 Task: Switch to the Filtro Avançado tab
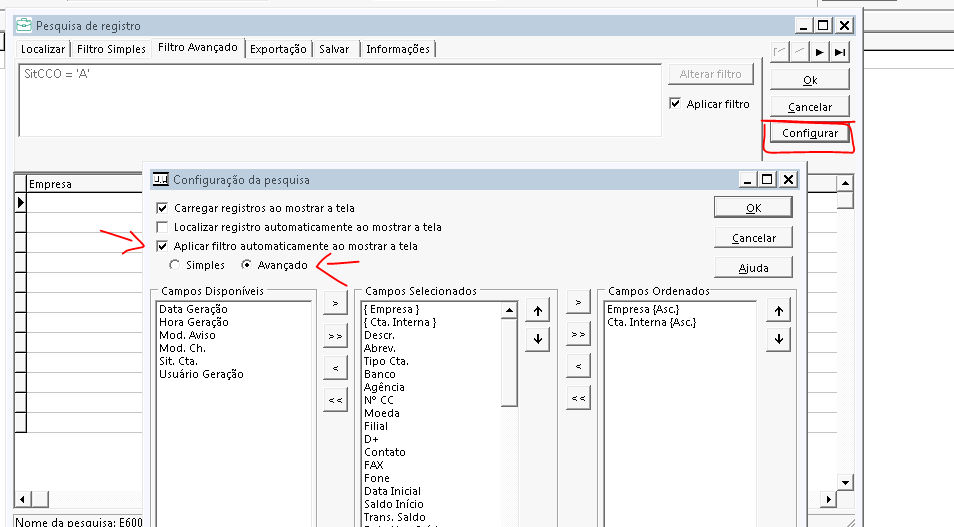click(x=198, y=47)
